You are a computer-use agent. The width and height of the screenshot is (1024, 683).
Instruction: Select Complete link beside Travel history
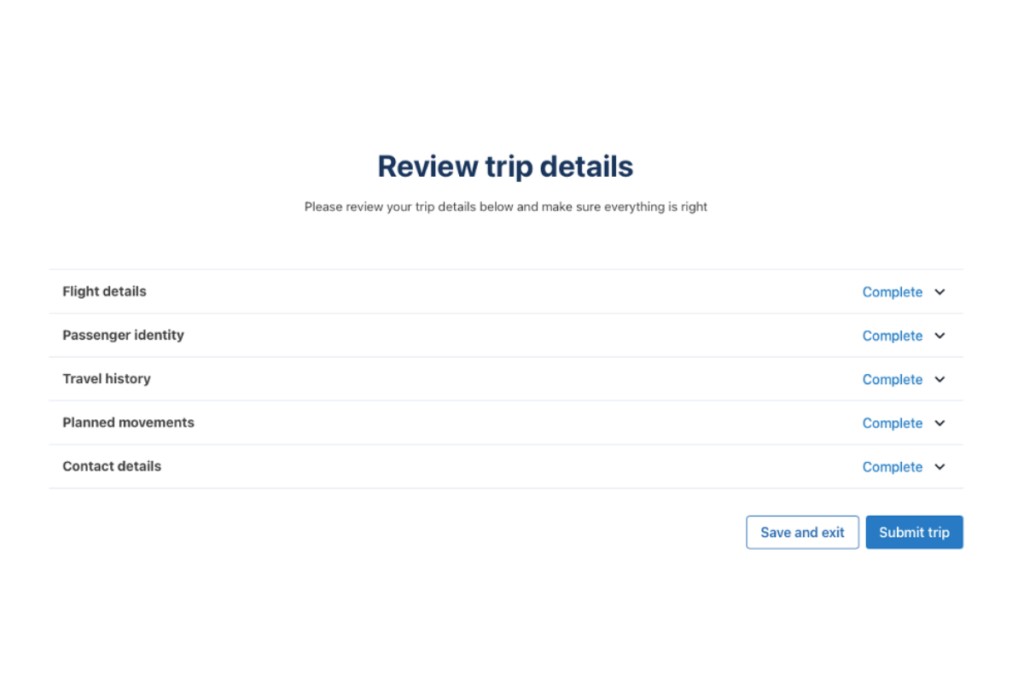point(892,380)
